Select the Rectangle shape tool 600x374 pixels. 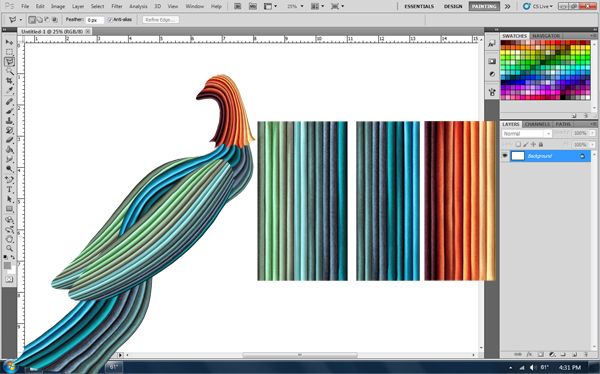coord(9,209)
